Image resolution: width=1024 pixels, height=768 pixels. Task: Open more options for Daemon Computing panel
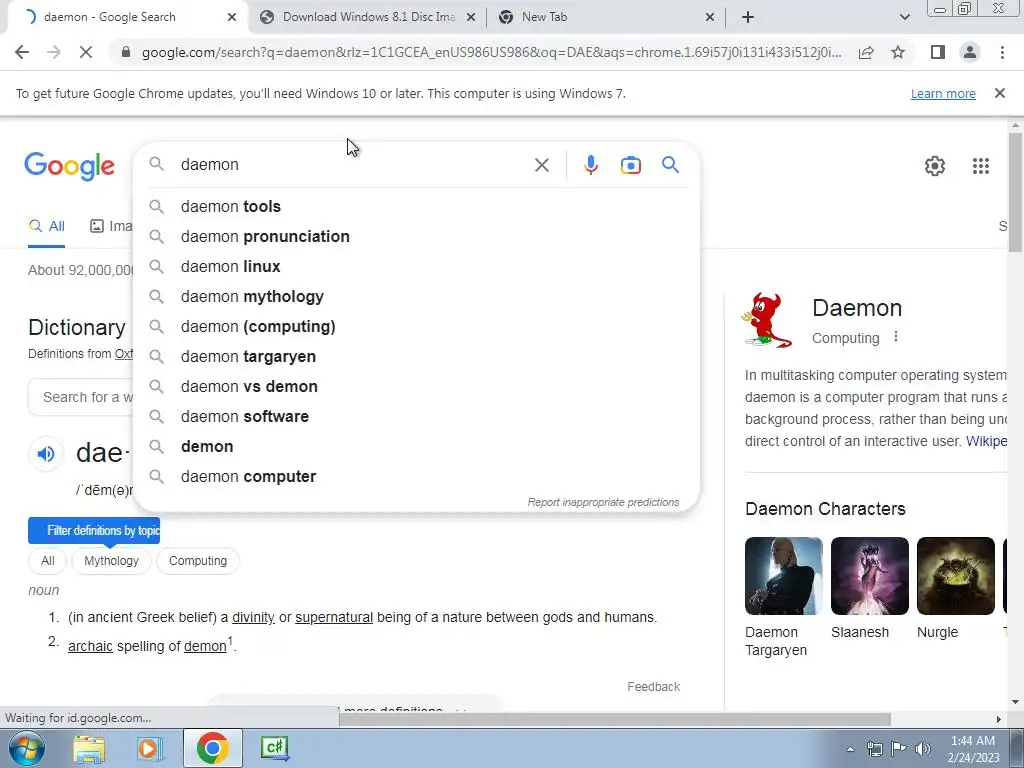(x=896, y=336)
